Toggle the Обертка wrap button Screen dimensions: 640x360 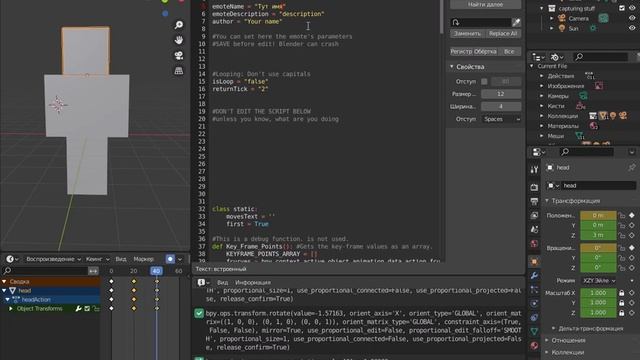(x=485, y=51)
